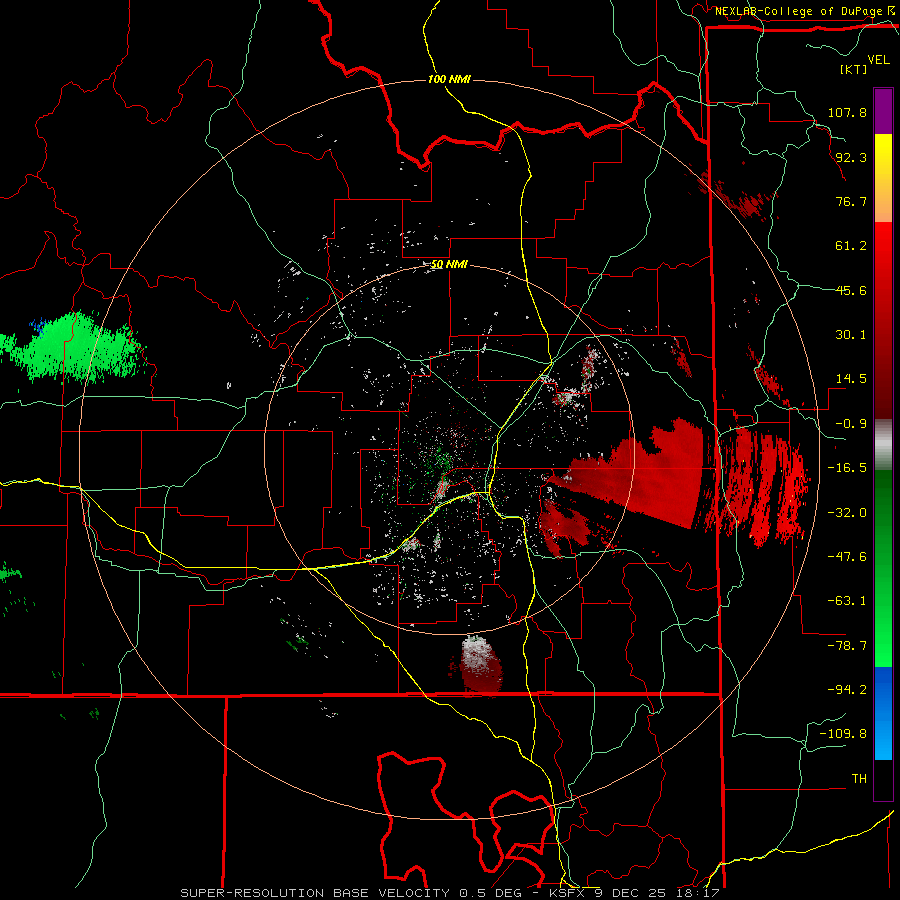Select the 76.7 scale value

click(851, 201)
